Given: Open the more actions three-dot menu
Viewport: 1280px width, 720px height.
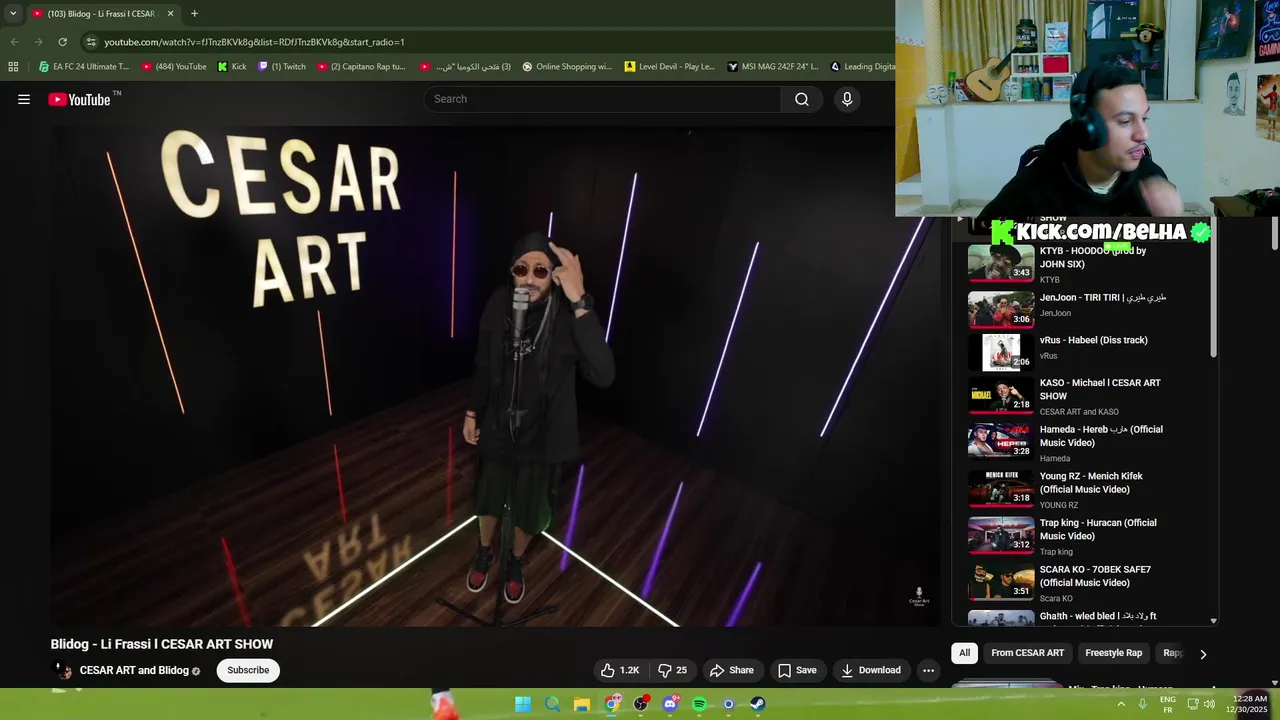Looking at the screenshot, I should [928, 670].
